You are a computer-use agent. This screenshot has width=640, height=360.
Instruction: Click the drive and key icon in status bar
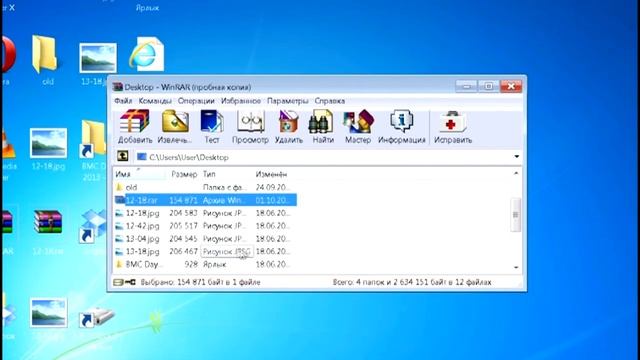[x=124, y=282]
